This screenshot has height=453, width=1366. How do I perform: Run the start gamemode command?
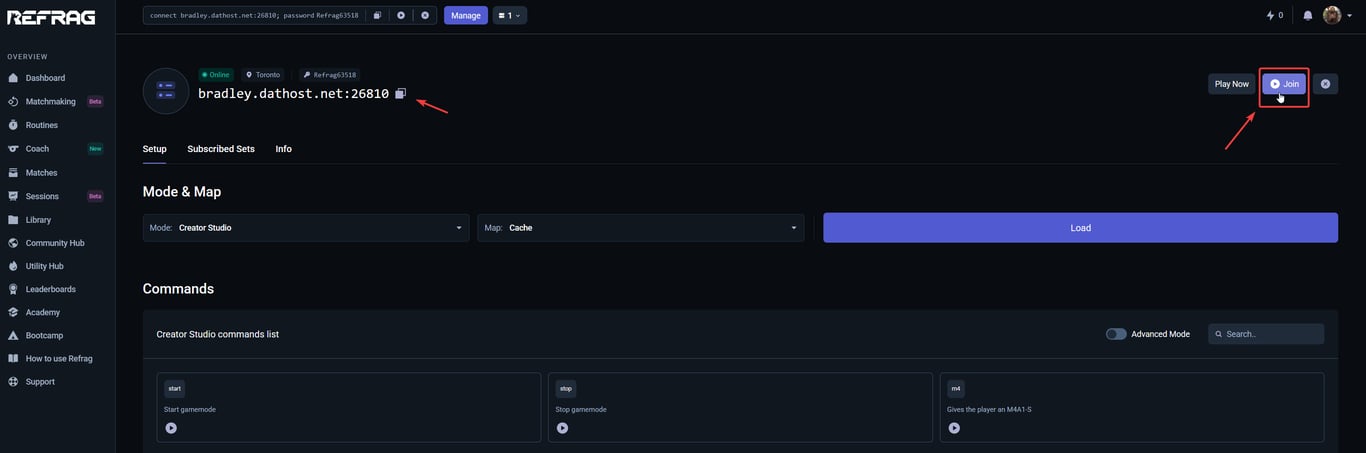click(171, 428)
